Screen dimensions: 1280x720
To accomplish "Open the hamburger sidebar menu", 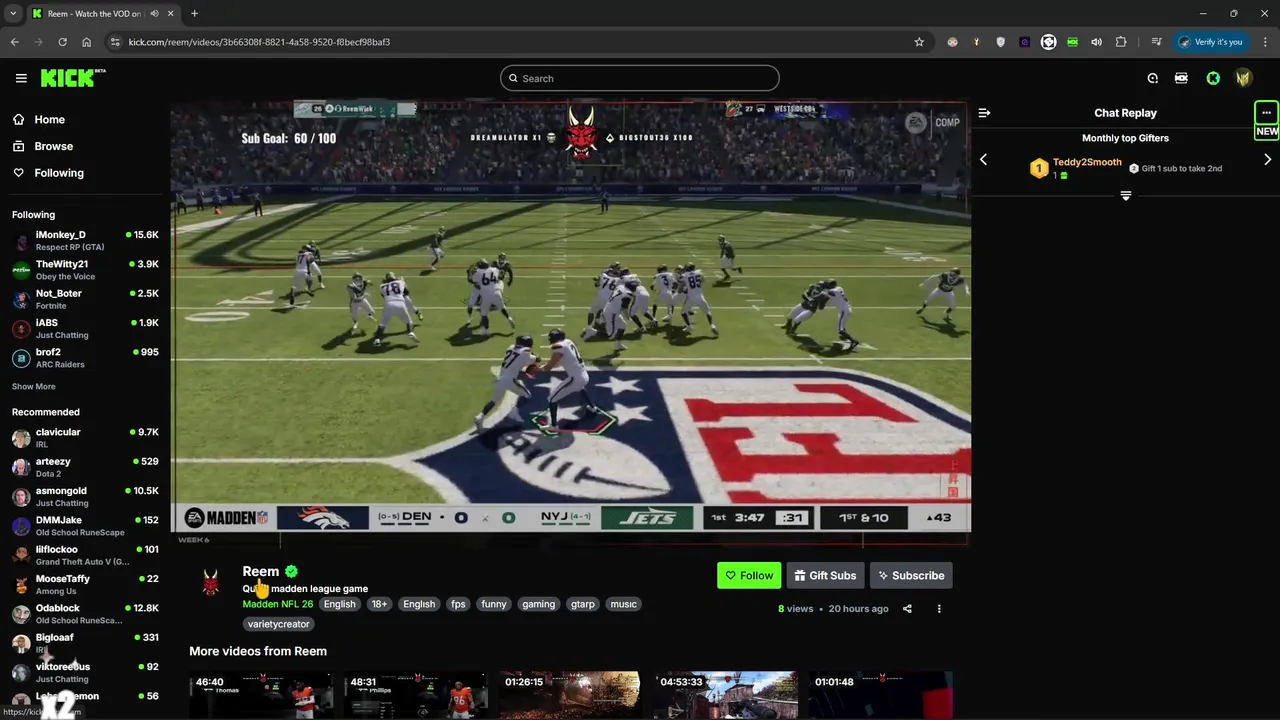I will pyautogui.click(x=21, y=78).
